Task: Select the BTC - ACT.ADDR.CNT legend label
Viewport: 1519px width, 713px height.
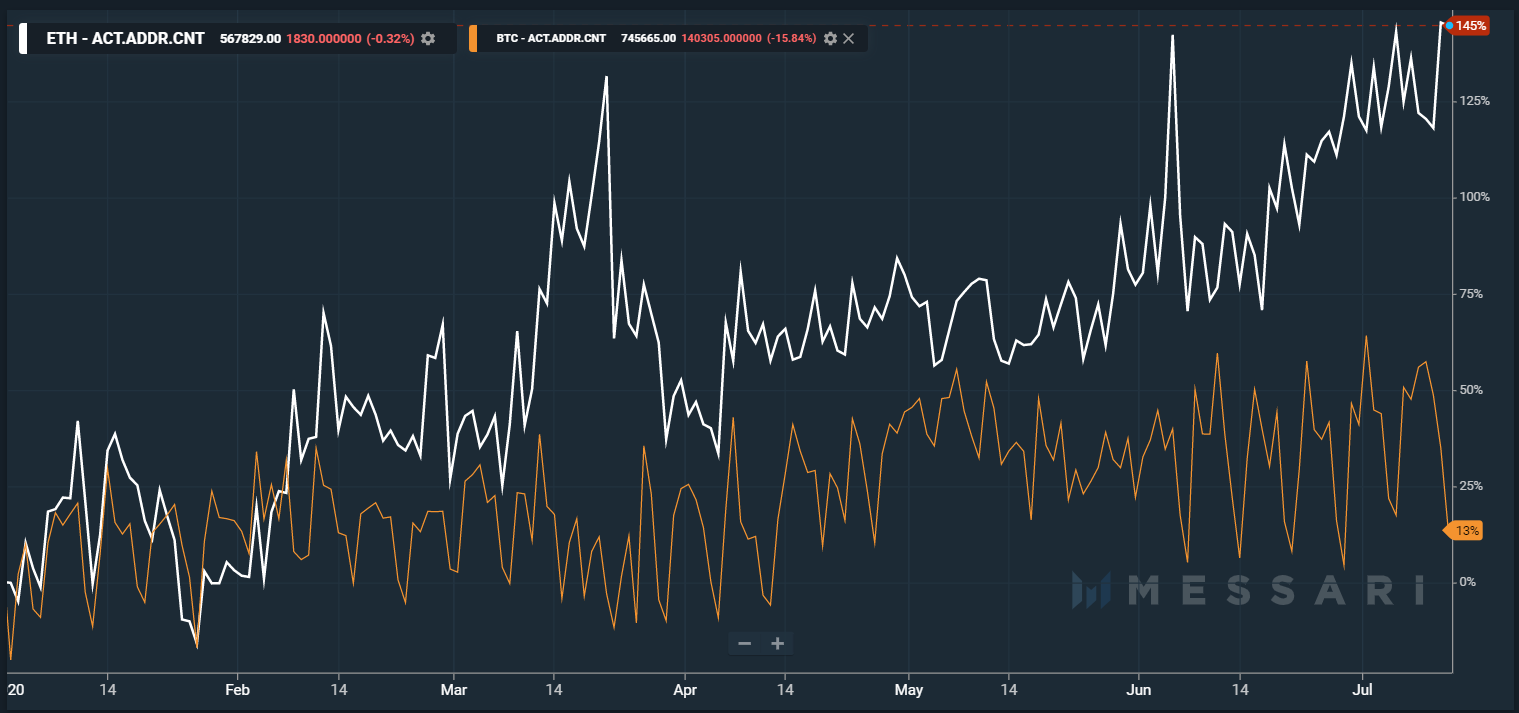Action: [551, 38]
